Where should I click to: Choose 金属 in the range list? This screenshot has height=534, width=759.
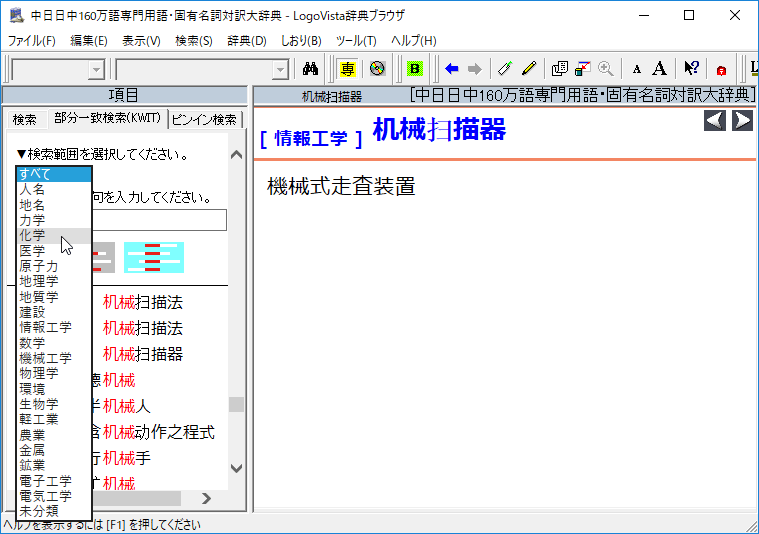[54, 450]
